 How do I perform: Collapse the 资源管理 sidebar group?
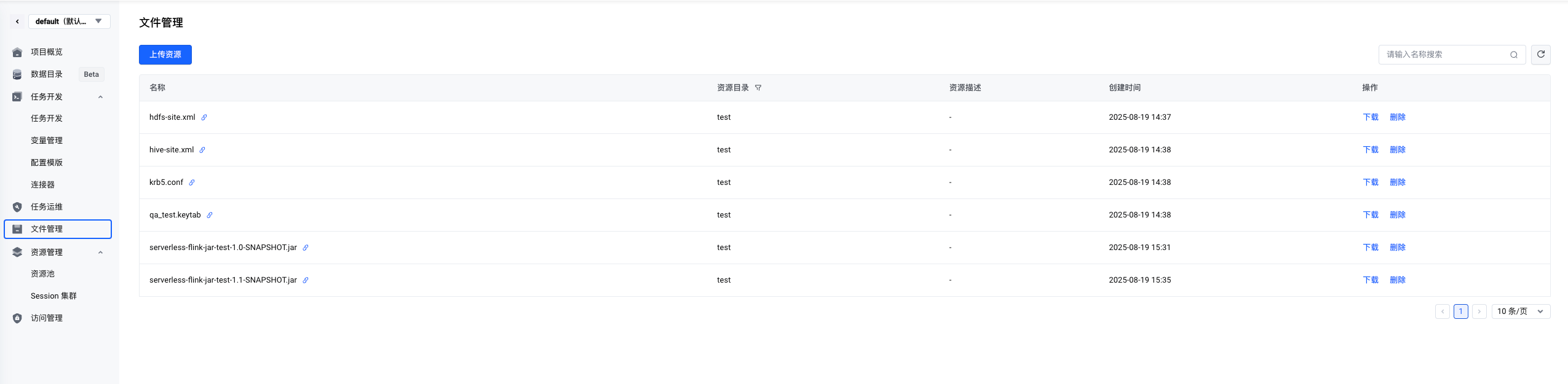click(x=100, y=253)
